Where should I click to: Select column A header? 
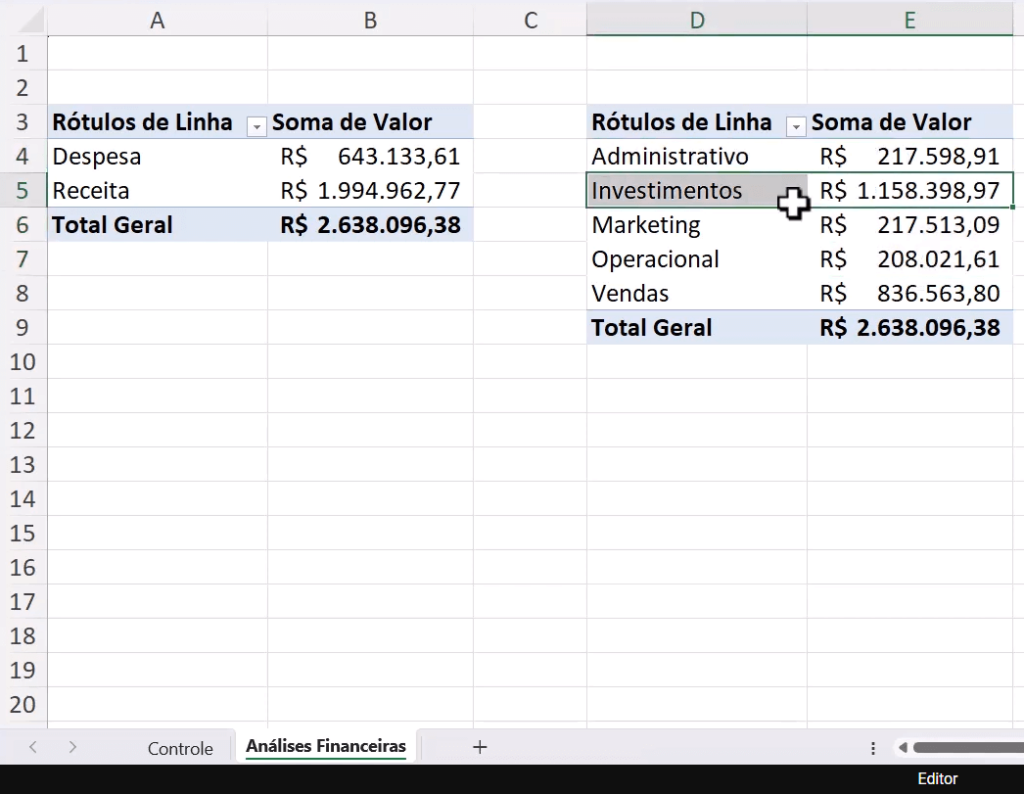pos(157,20)
